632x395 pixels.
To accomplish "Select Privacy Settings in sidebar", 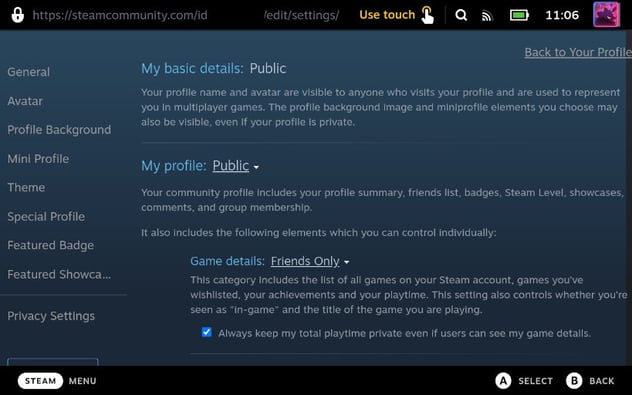I will click(51, 316).
